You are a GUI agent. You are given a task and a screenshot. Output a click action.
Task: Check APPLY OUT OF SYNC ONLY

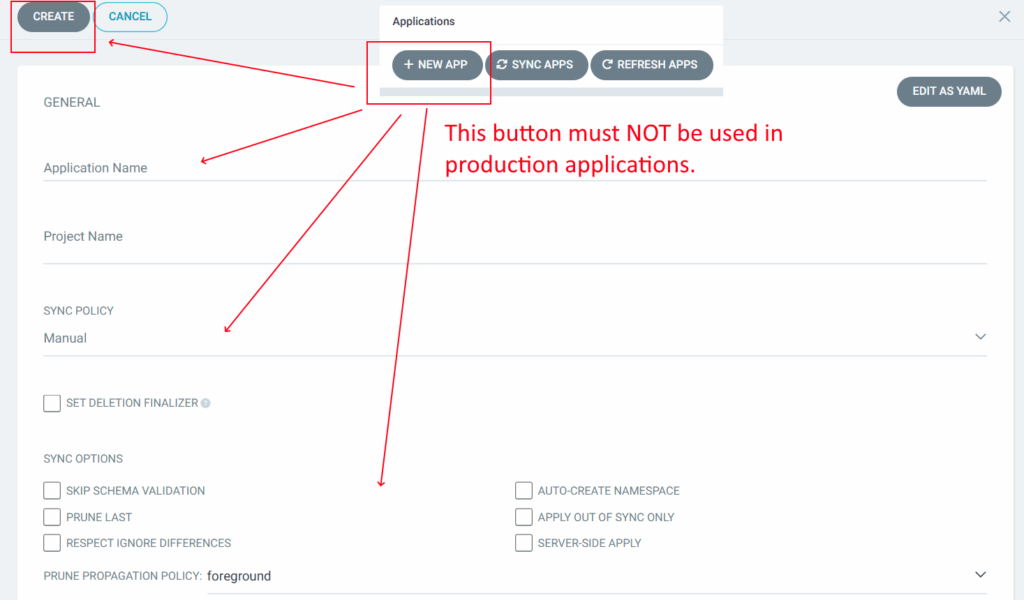pyautogui.click(x=523, y=516)
